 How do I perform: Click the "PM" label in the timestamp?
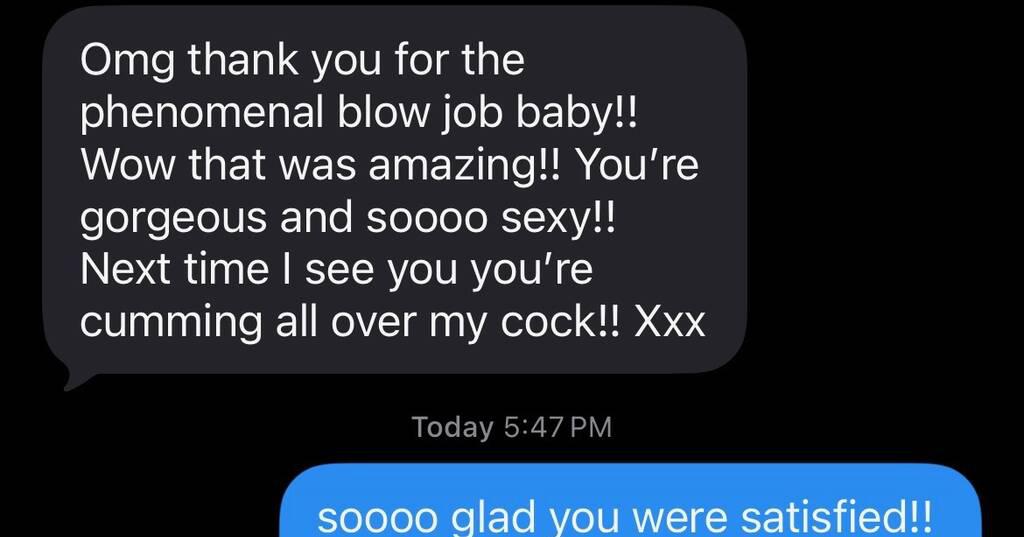591,427
